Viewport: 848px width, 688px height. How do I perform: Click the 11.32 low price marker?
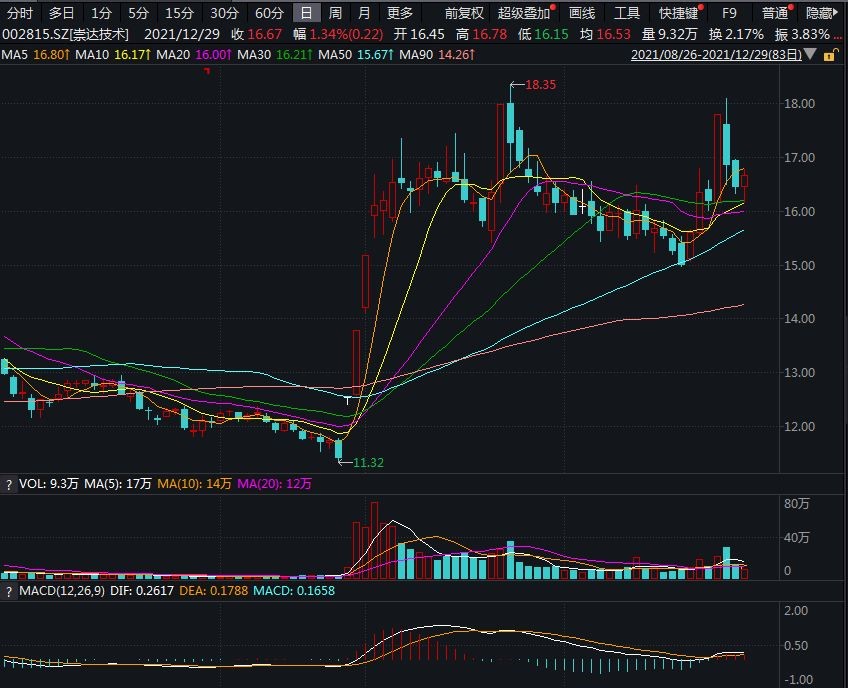pyautogui.click(x=368, y=462)
